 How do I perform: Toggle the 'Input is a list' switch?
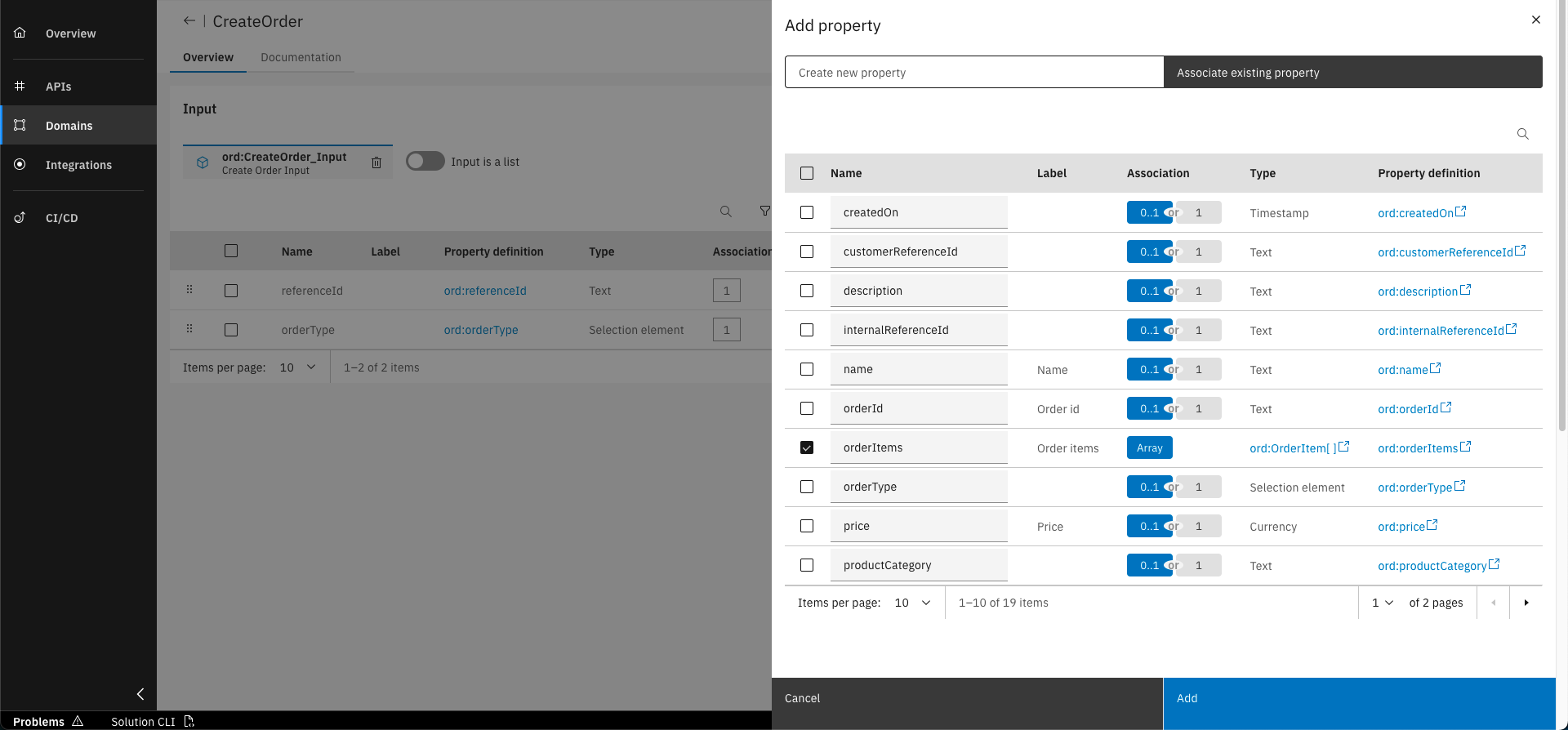point(425,161)
